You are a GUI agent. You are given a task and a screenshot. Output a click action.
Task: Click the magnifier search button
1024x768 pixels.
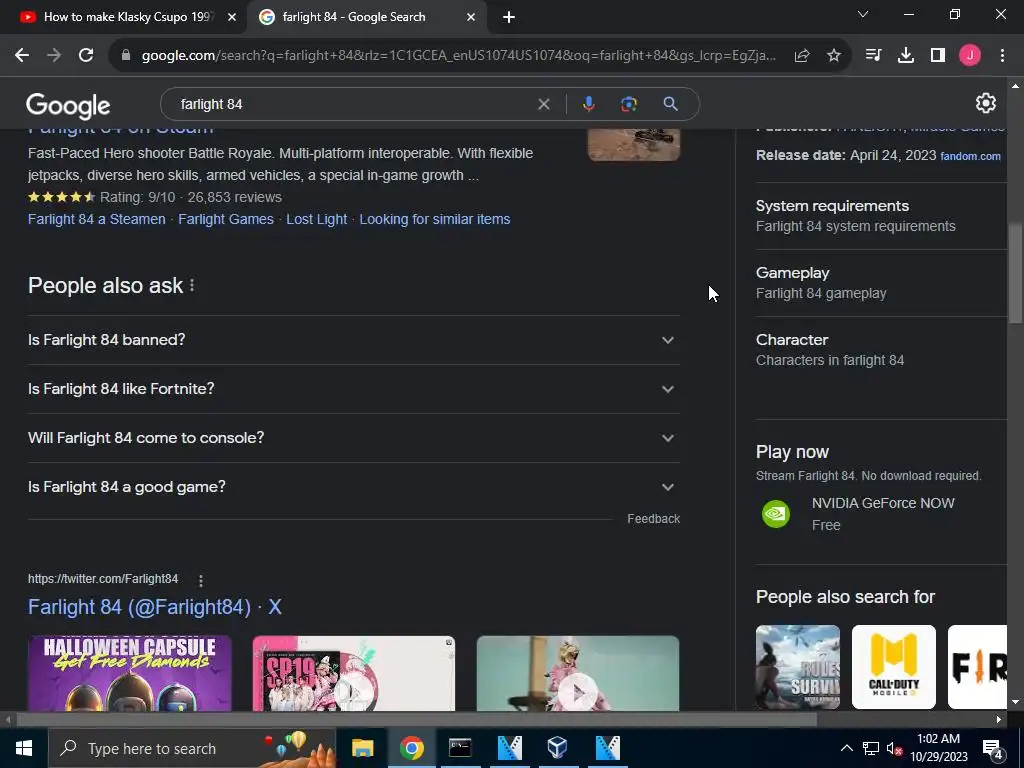671,104
